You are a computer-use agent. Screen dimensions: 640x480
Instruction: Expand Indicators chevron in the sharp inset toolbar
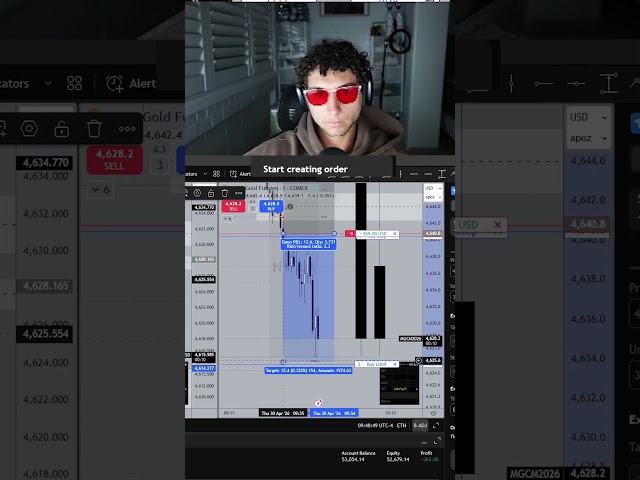pyautogui.click(x=205, y=174)
